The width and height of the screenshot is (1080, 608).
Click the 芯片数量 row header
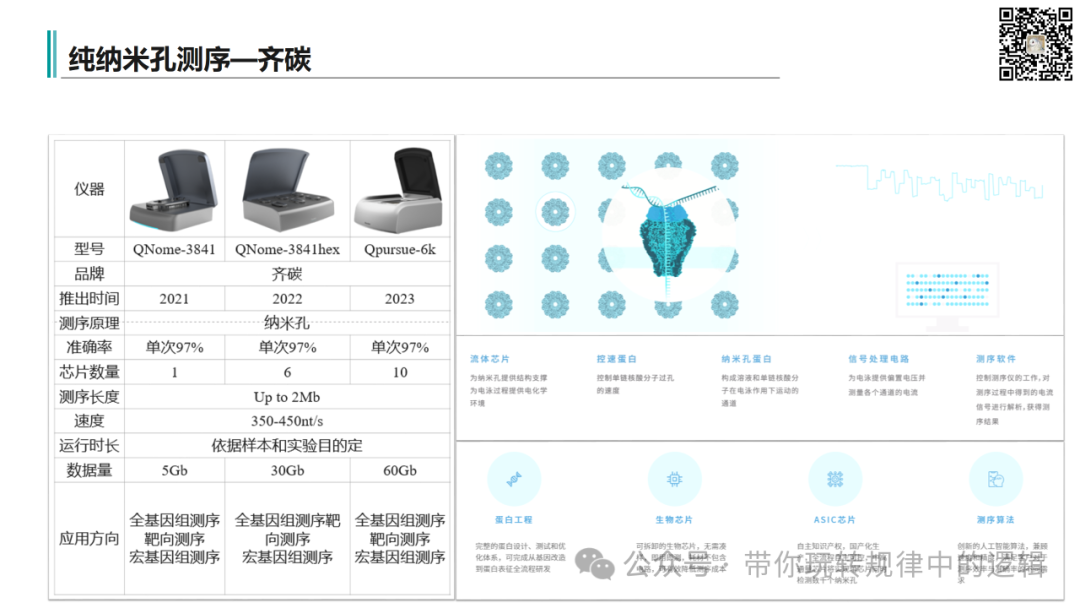pyautogui.click(x=90, y=373)
